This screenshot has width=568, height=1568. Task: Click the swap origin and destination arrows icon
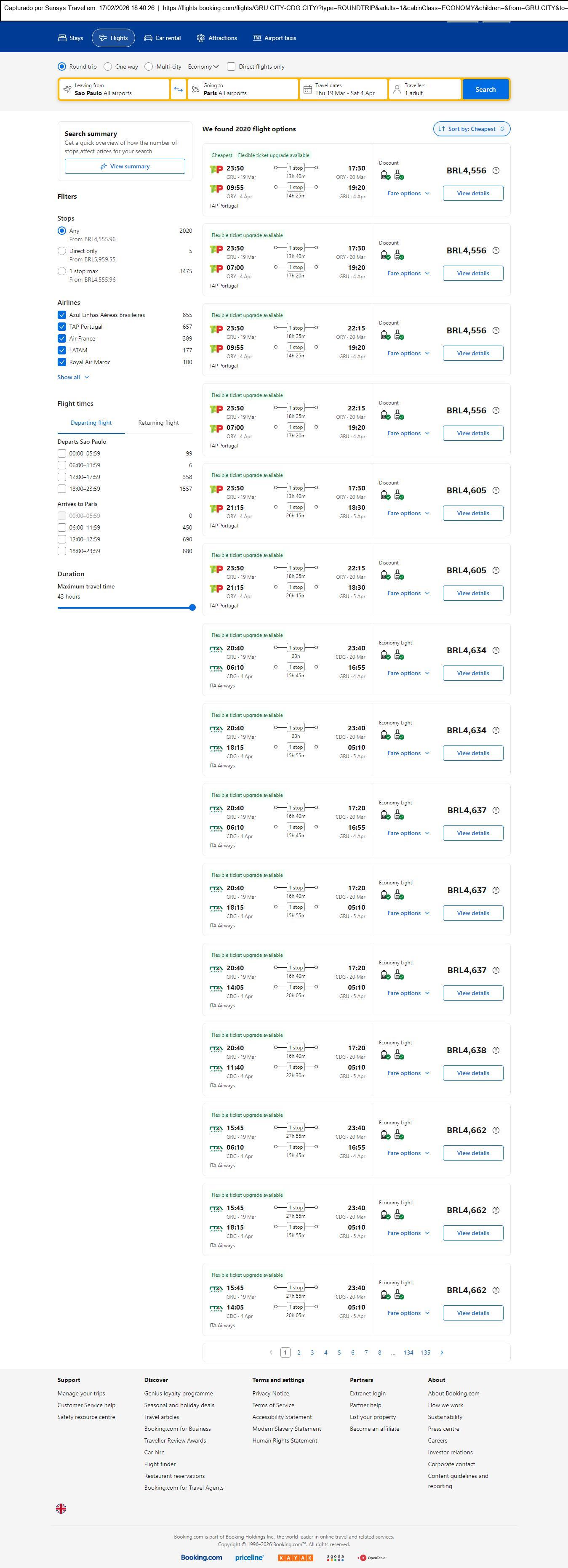click(179, 90)
